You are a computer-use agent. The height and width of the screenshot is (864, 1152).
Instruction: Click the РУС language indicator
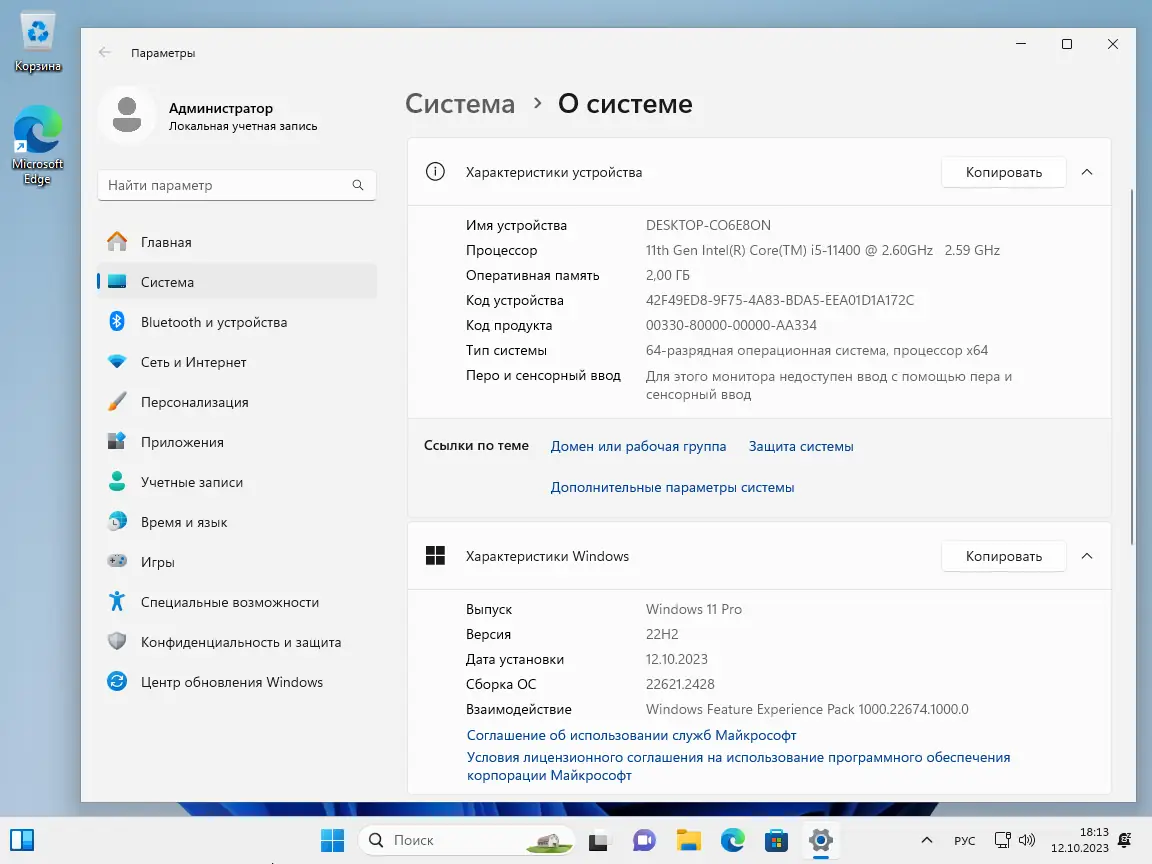point(965,840)
